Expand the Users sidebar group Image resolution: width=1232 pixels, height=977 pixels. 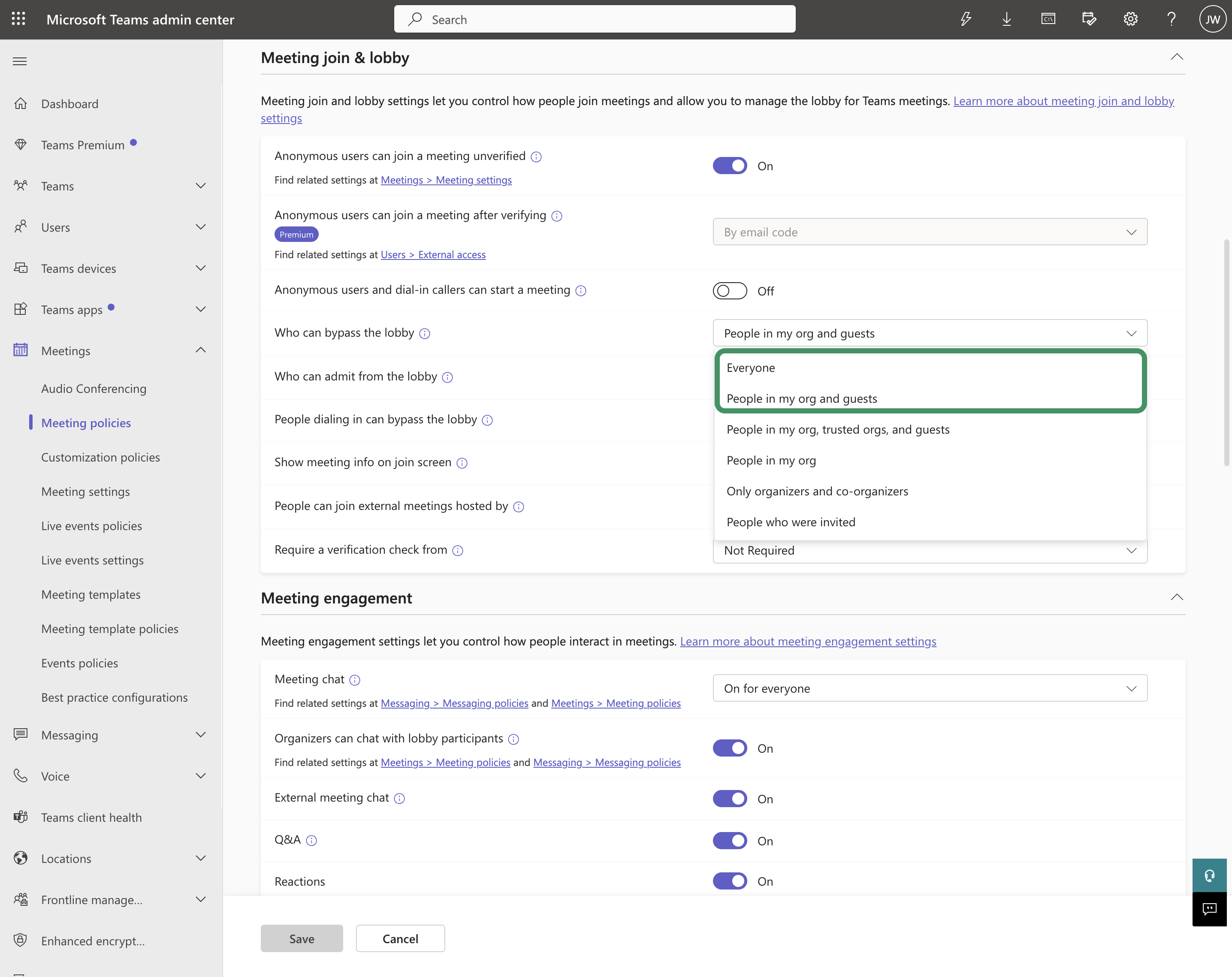[201, 227]
